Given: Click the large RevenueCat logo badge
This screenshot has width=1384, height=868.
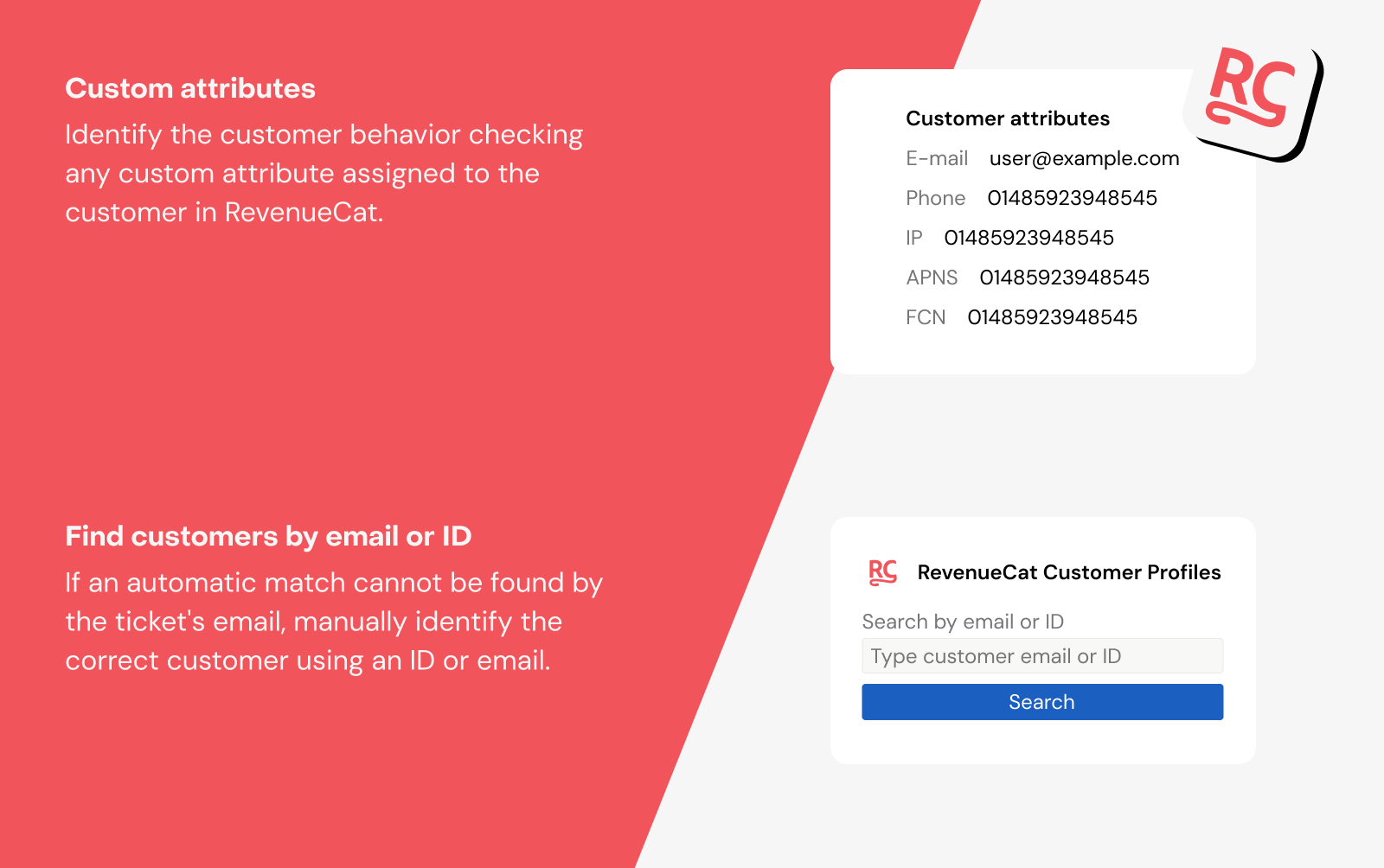Looking at the screenshot, I should [x=1253, y=103].
